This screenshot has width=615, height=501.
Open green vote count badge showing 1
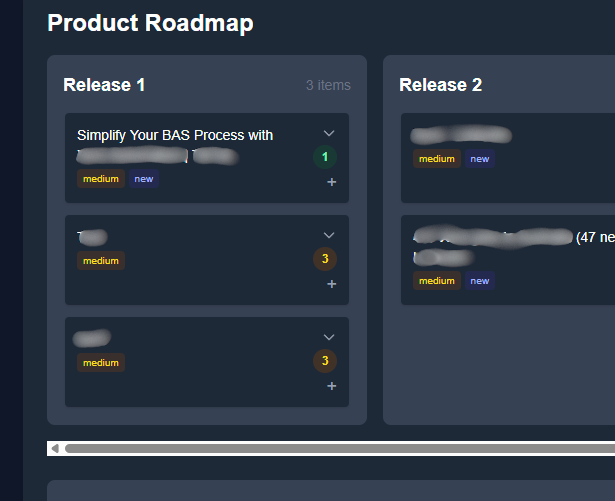(325, 157)
